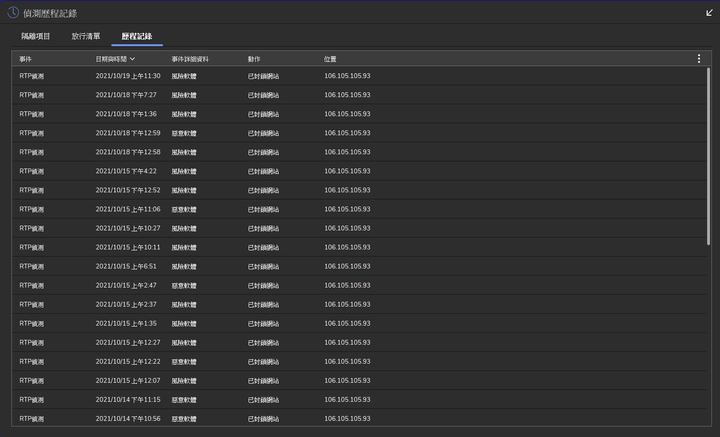Click event detail cell in 2021/10/15 上午12:22 row
The height and width of the screenshot is (437, 720).
tap(184, 362)
